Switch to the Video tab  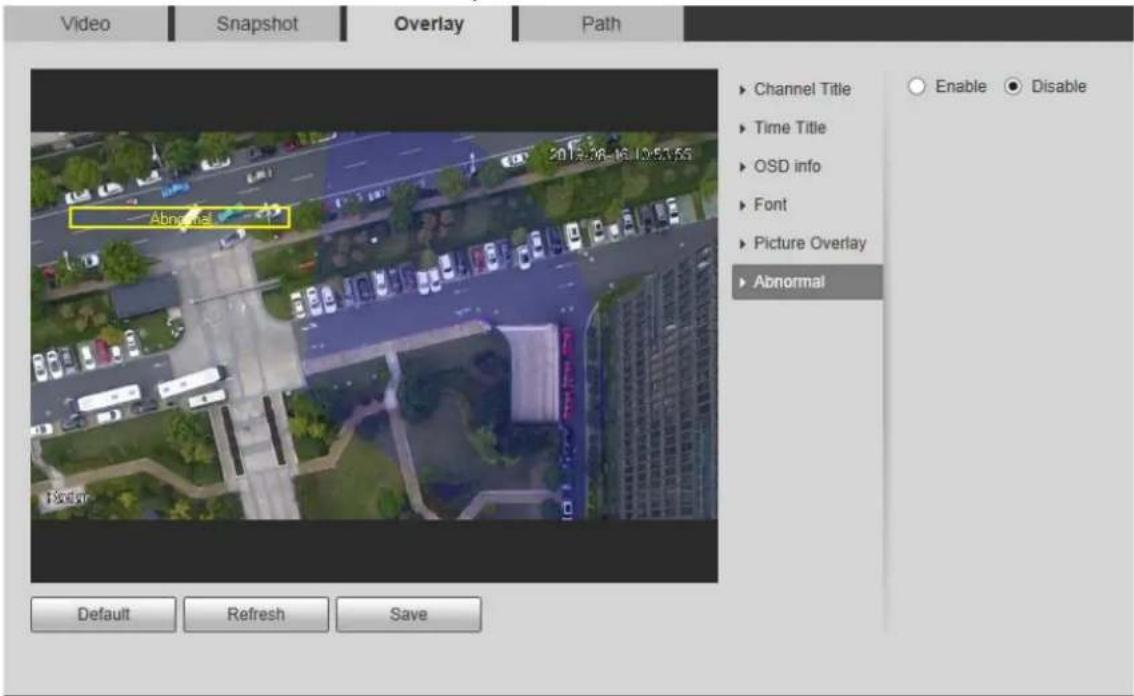point(85,24)
